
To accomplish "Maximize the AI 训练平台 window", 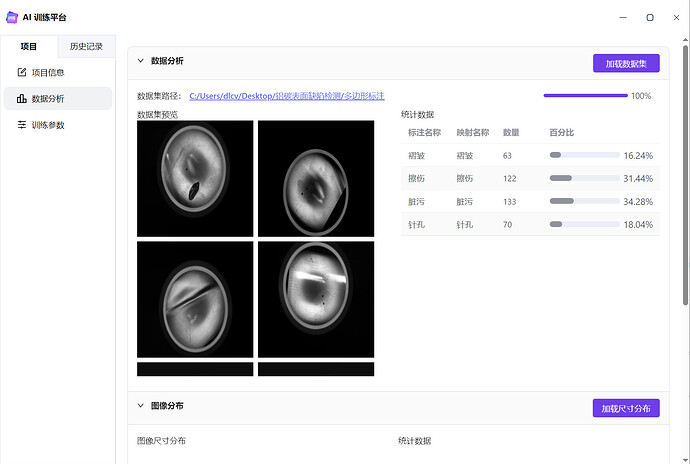I will point(650,17).
